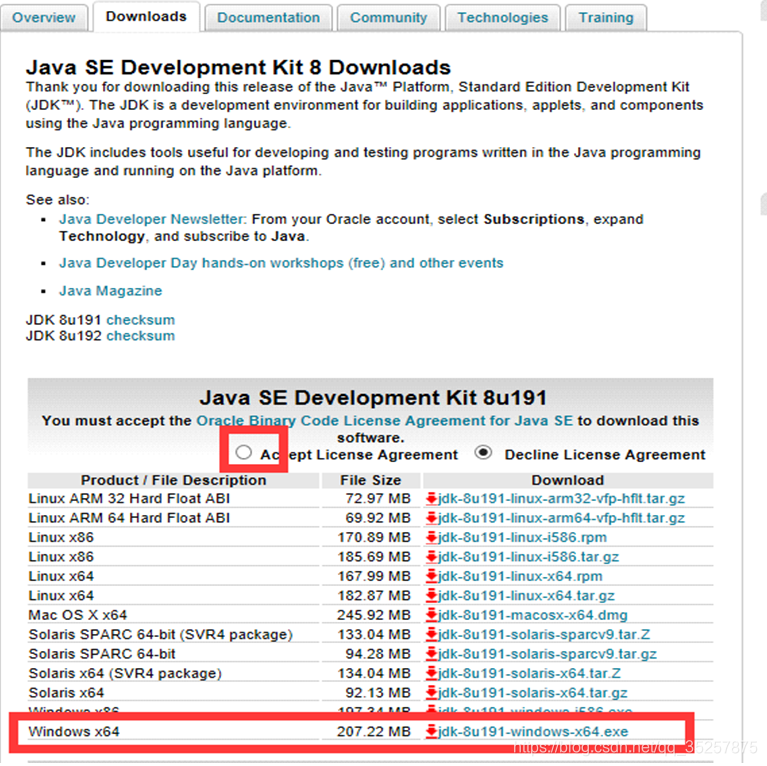Open the Community tab
767x766 pixels.
point(388,18)
